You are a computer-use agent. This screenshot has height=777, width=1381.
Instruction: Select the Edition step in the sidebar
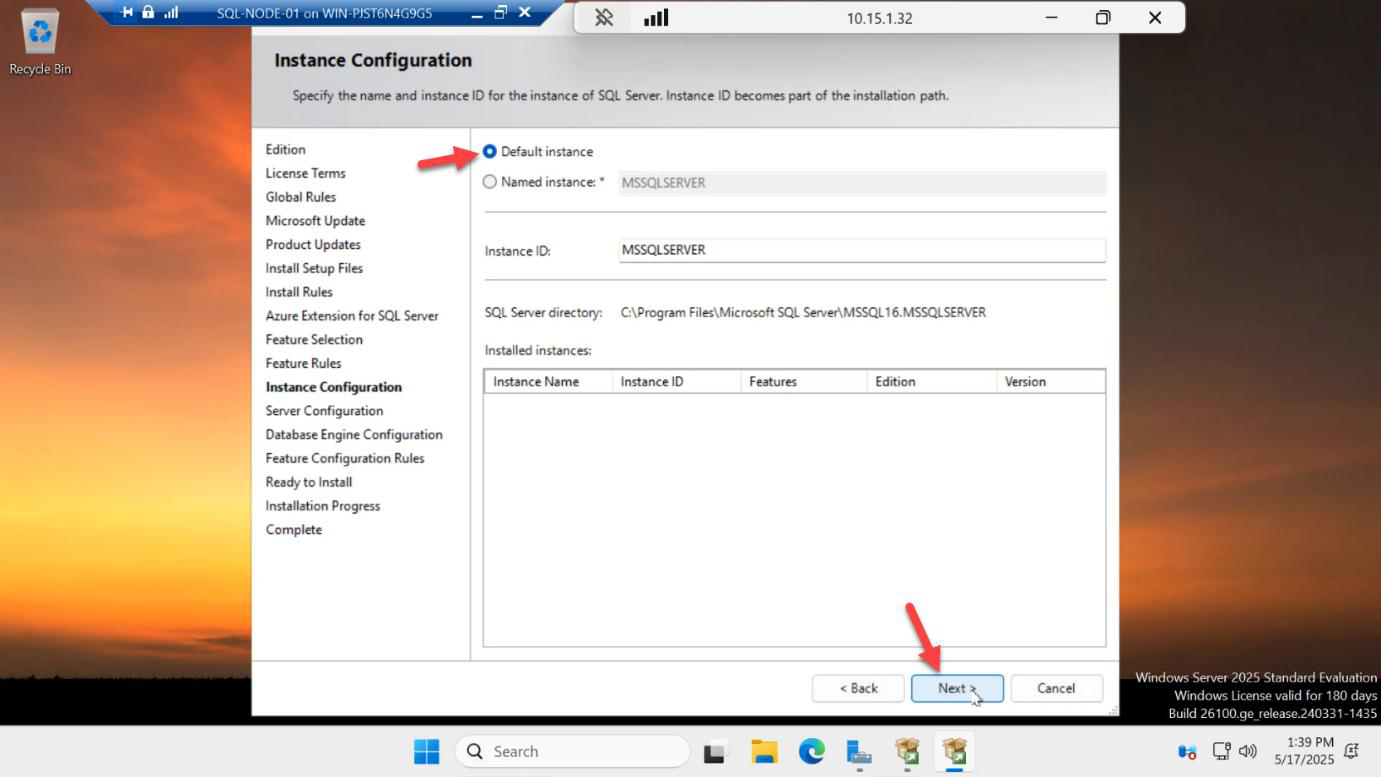[285, 149]
